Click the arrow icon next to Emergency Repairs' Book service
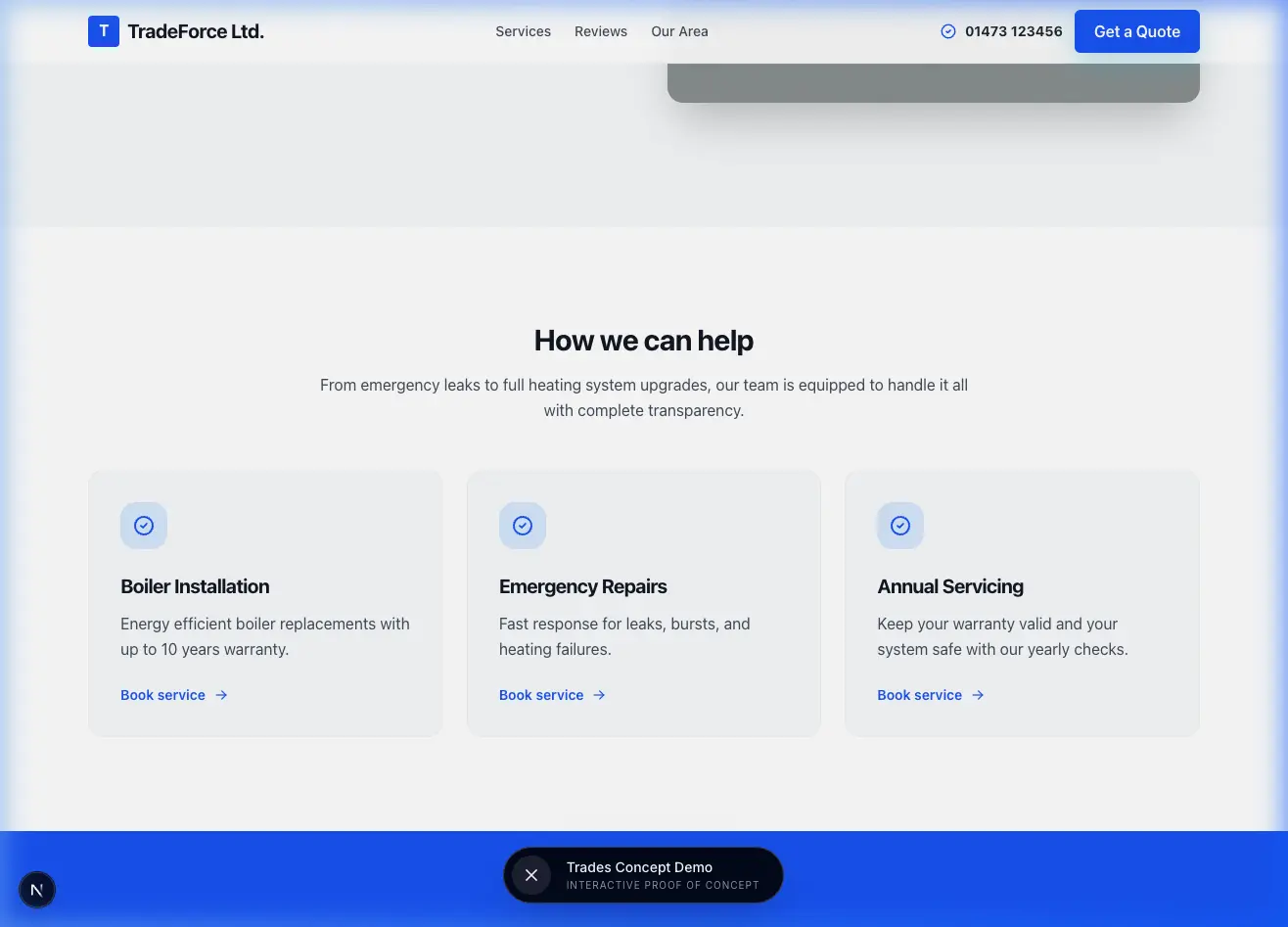Viewport: 1288px width, 927px height. 600,695
